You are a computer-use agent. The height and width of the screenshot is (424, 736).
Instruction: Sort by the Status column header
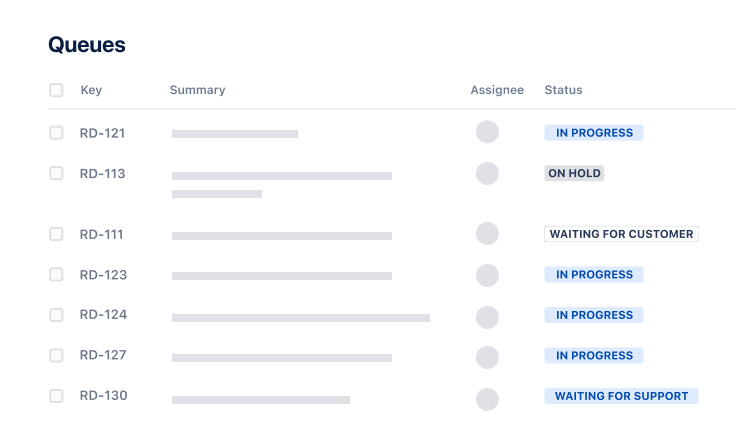(563, 90)
